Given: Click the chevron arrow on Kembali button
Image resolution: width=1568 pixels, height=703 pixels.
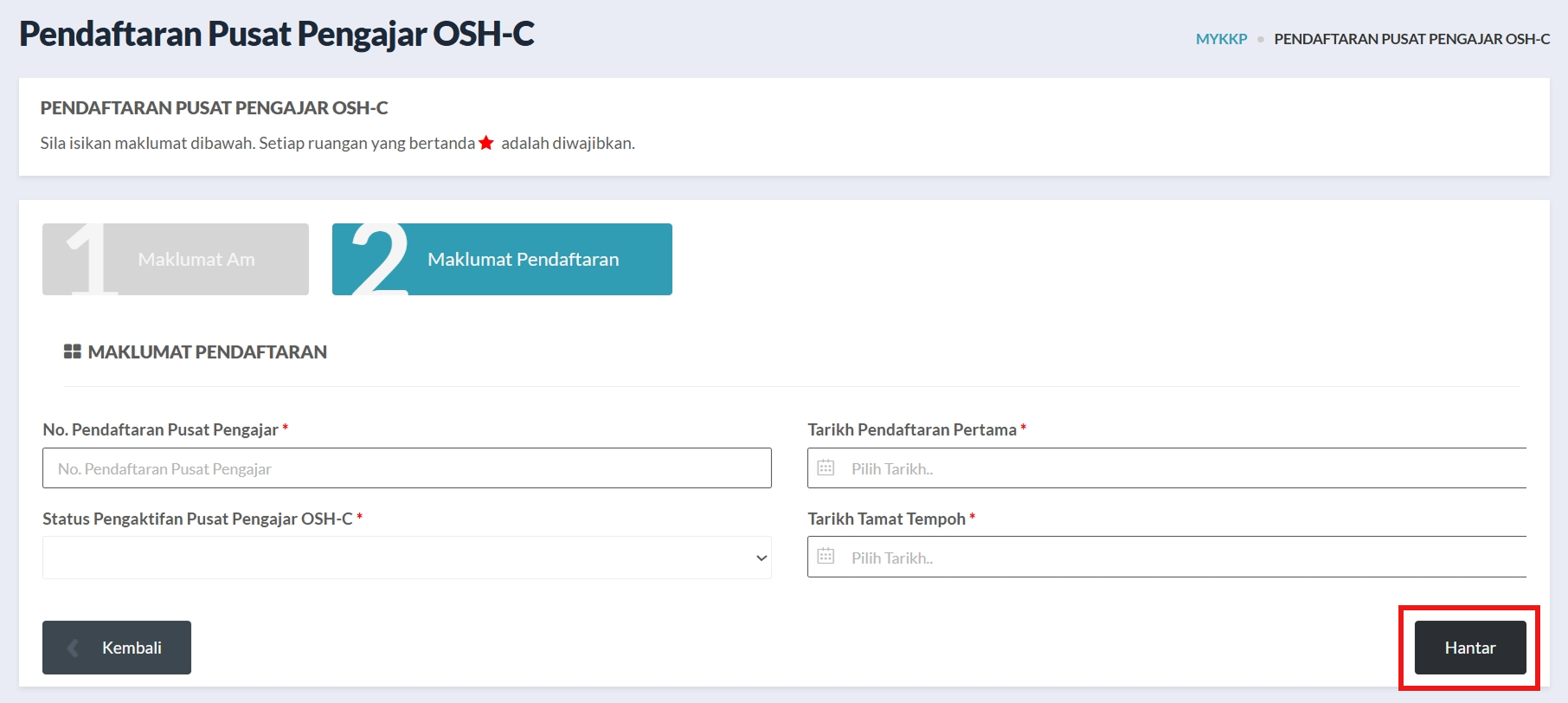Looking at the screenshot, I should pyautogui.click(x=74, y=648).
